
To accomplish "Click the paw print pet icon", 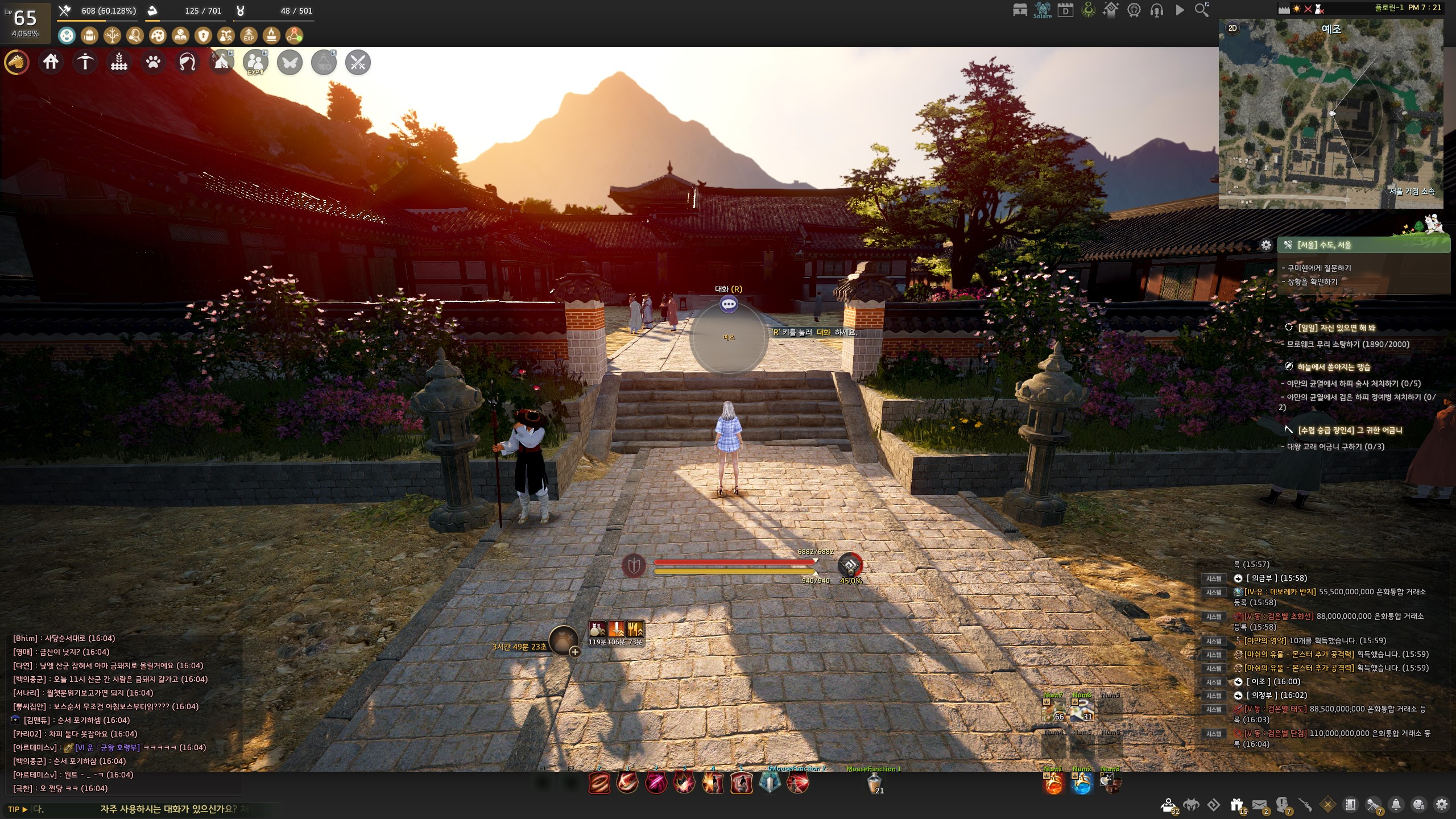I will coord(154,62).
